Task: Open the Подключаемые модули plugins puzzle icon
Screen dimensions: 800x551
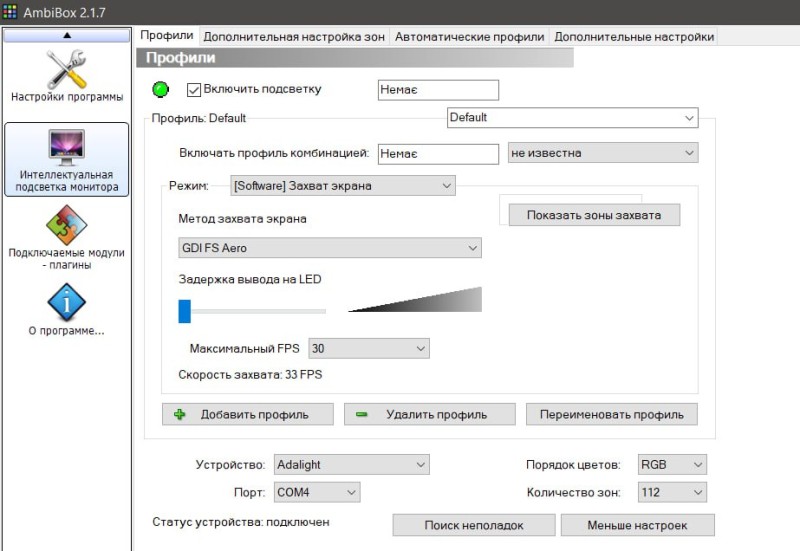Action: pyautogui.click(x=66, y=227)
